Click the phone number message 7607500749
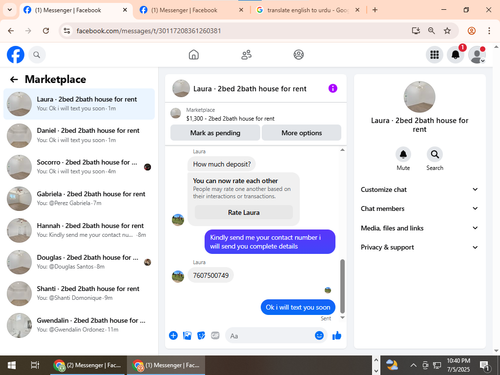 [211, 275]
